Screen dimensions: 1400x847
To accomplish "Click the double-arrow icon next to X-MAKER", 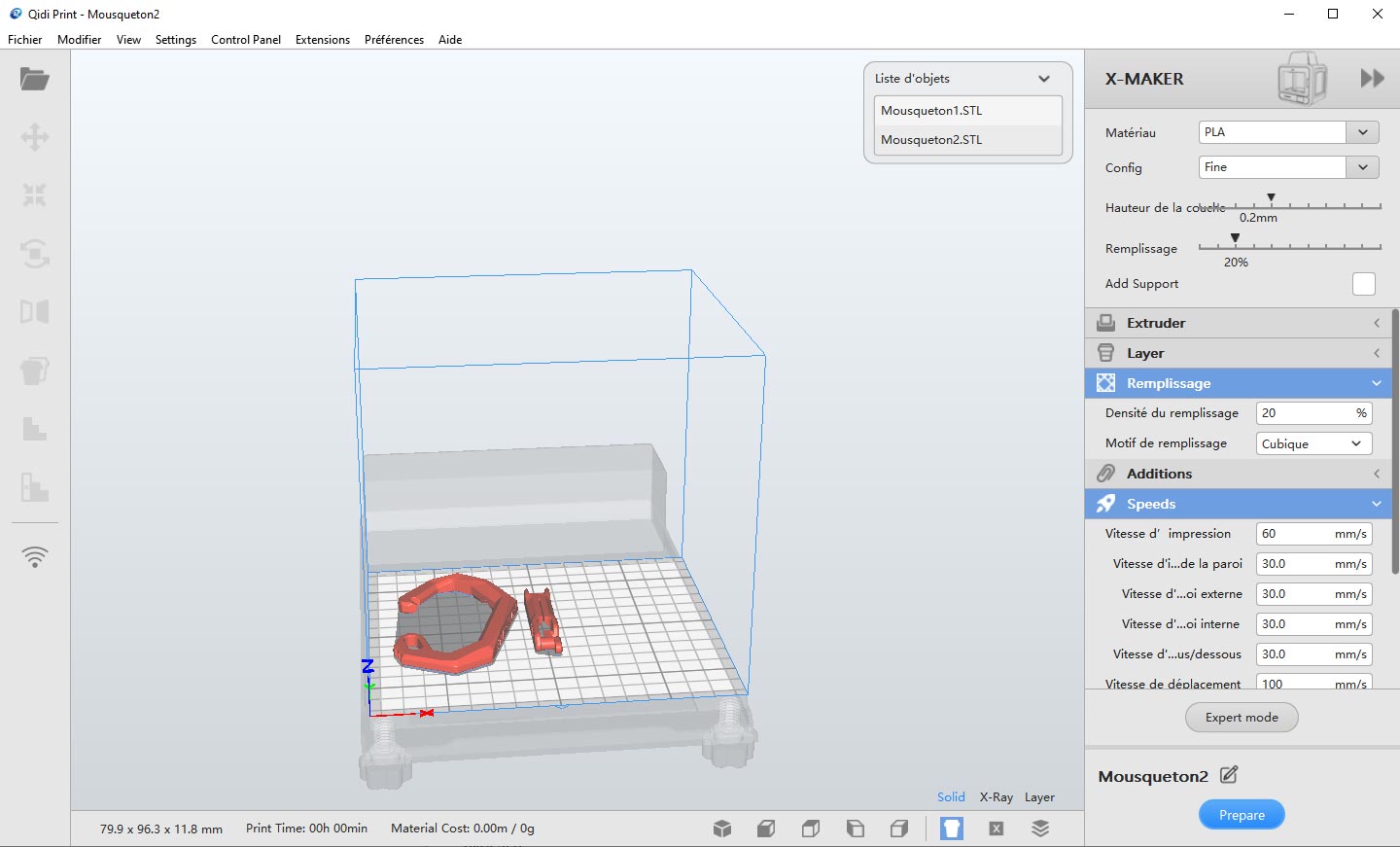I will pos(1372,79).
